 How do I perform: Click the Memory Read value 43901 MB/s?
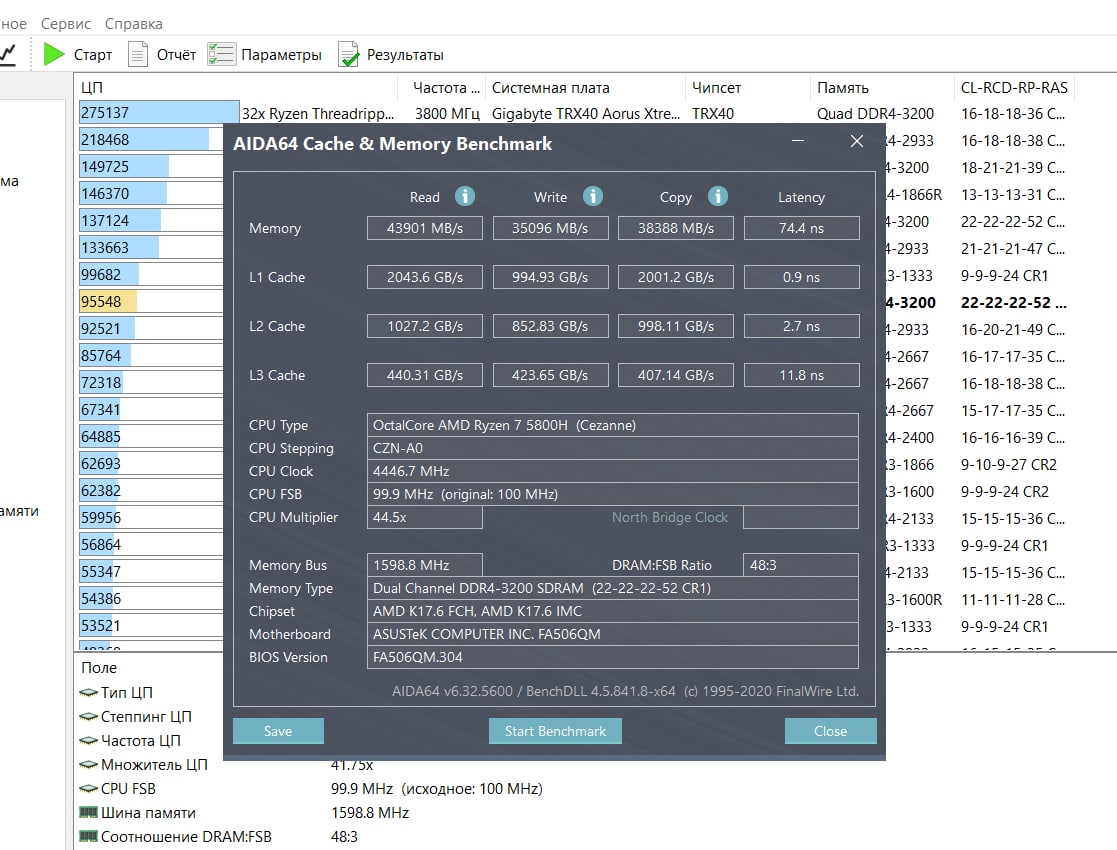425,228
